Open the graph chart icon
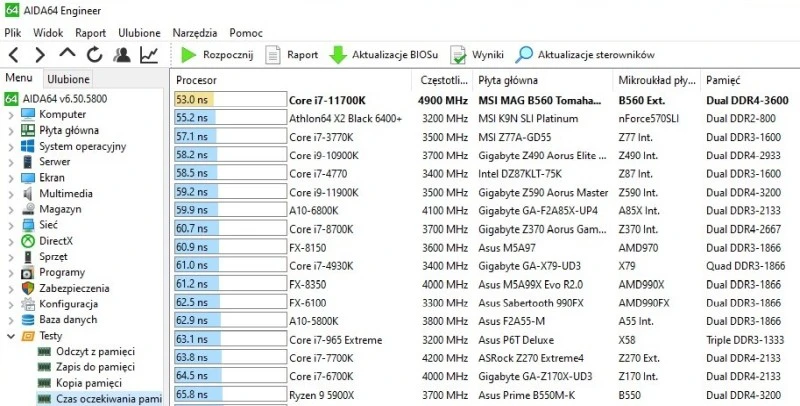This screenshot has width=800, height=406. point(148,55)
